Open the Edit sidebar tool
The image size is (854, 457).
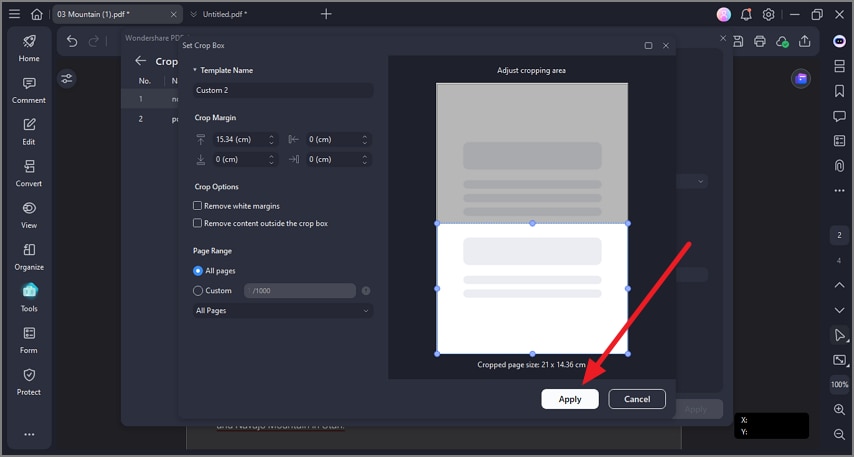pos(29,131)
